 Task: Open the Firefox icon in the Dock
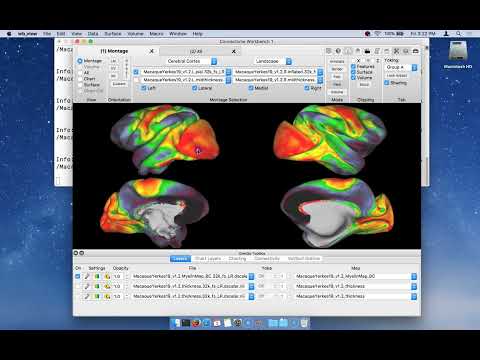(x=196, y=323)
